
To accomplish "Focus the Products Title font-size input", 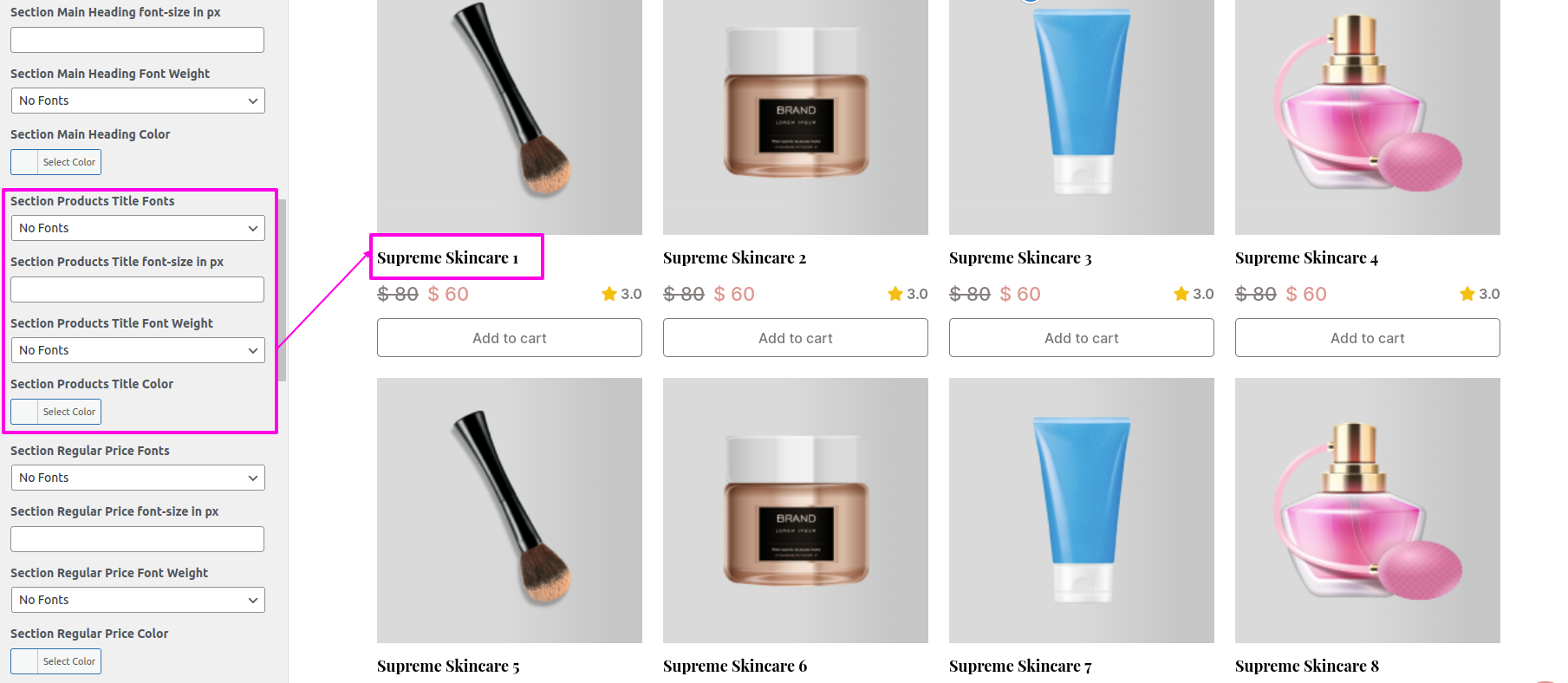I will pos(138,289).
